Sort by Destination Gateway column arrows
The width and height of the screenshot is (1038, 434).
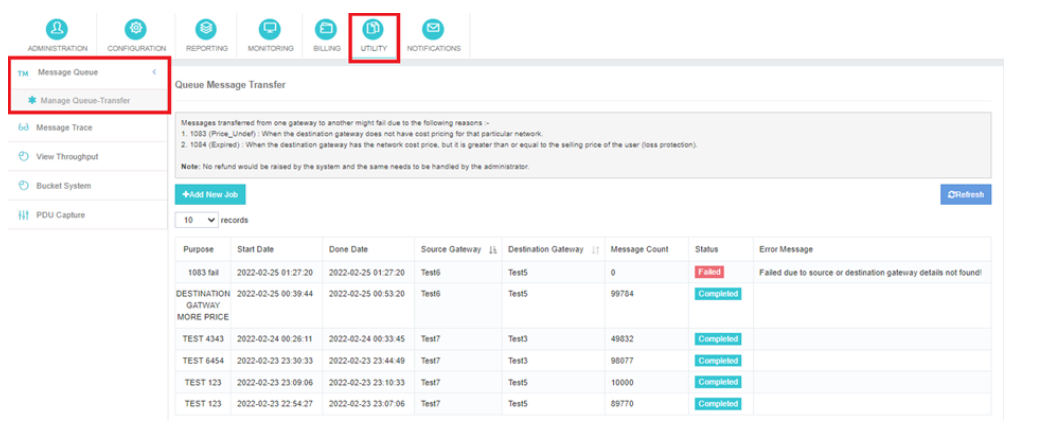[x=595, y=250]
